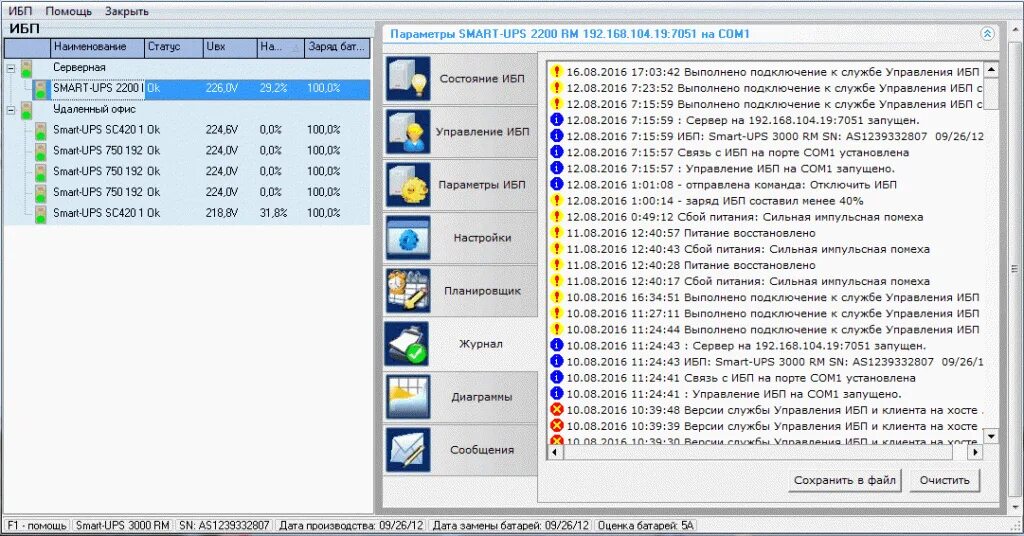This screenshot has height=536, width=1024.
Task: Sort by the Наименование column header
Action: point(97,47)
